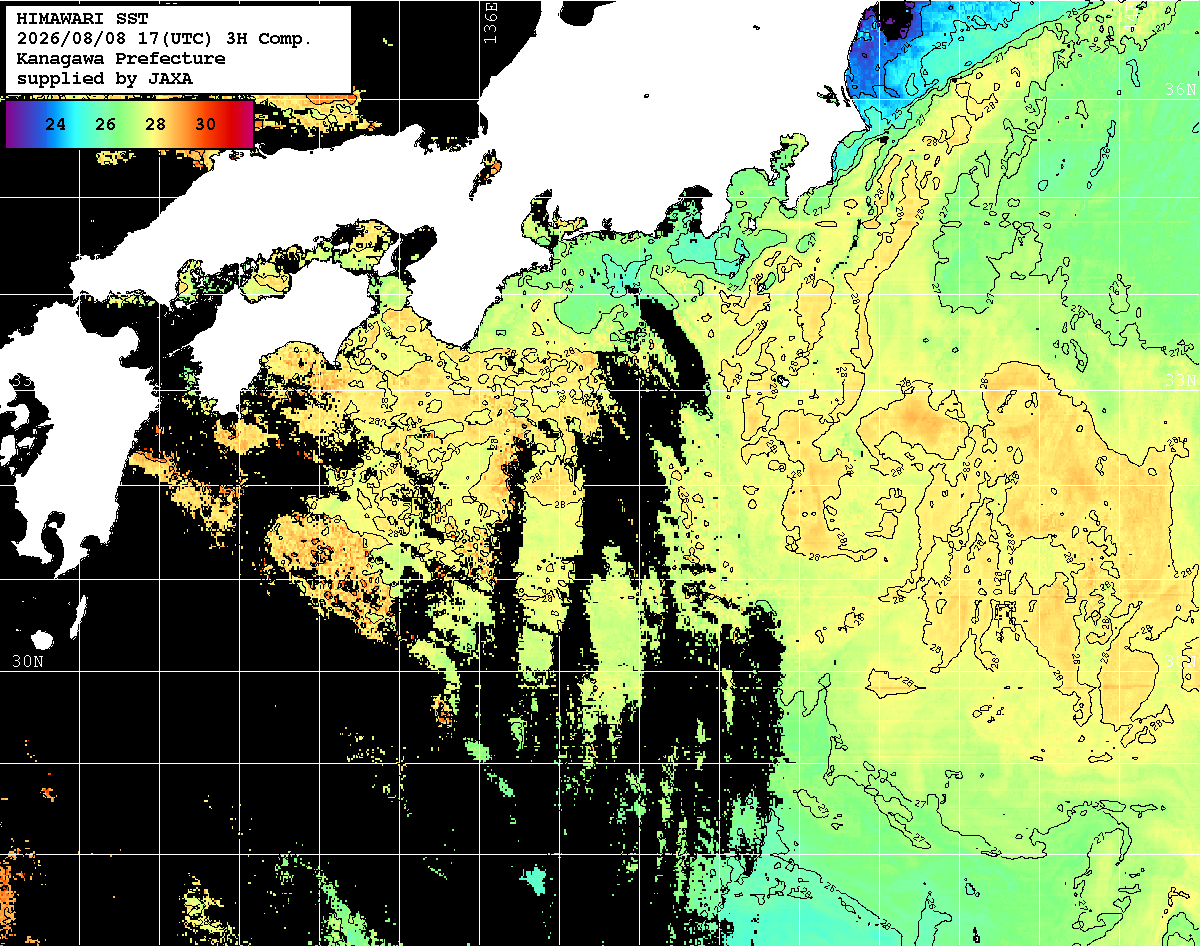Click the 'supplied by JAXA' credit text
Viewport: 1200px width, 946px height.
105,78
